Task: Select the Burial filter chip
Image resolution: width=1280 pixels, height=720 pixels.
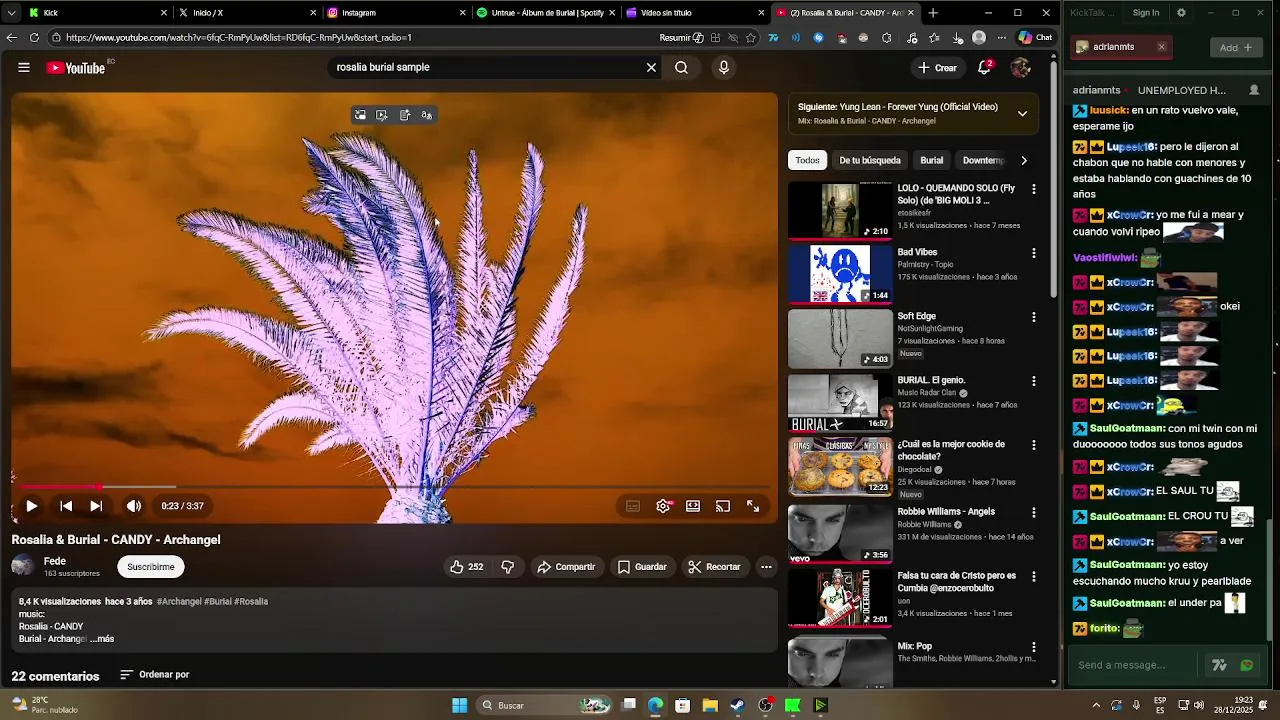Action: [932, 160]
